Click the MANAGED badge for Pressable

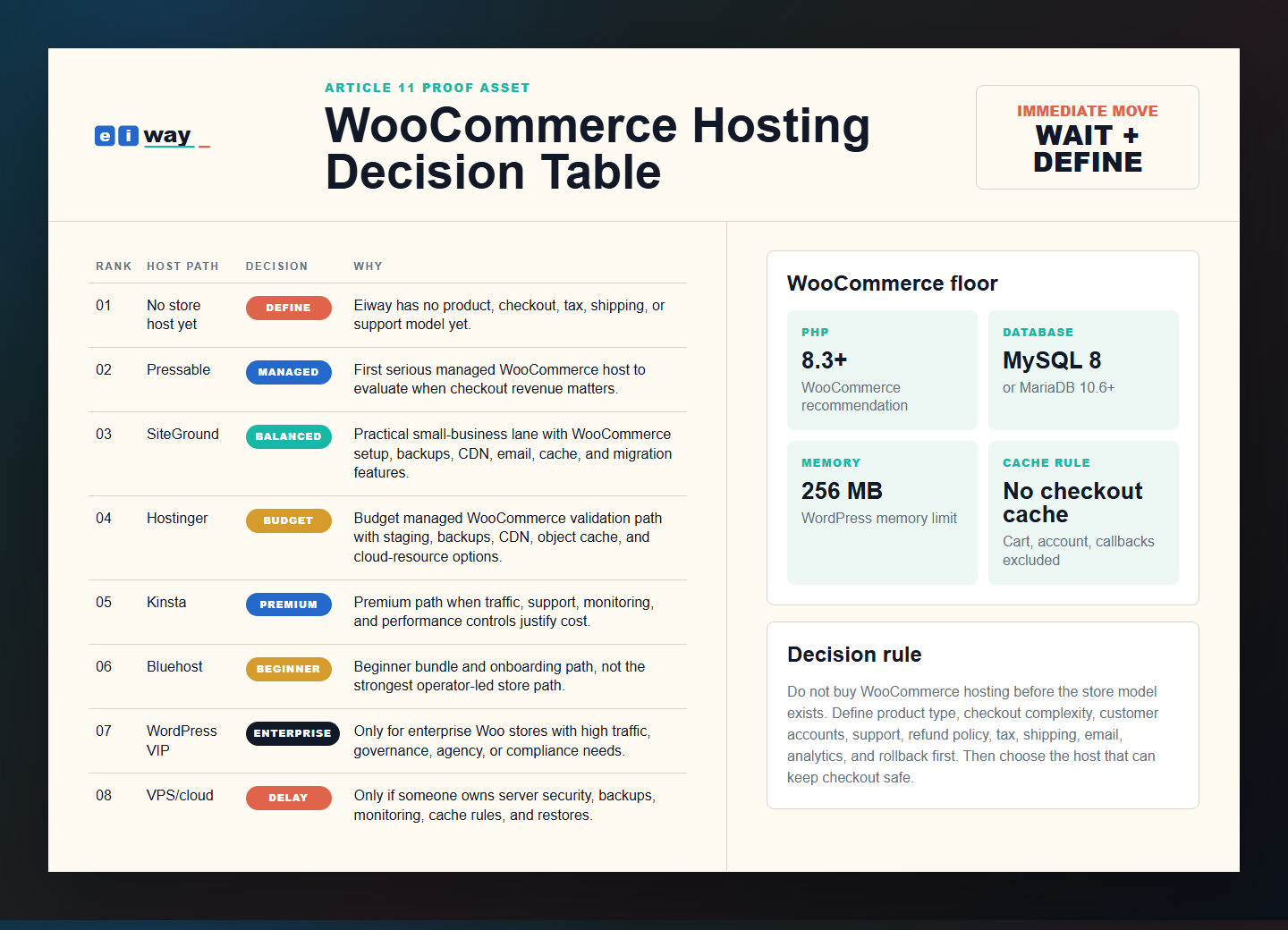click(x=288, y=372)
